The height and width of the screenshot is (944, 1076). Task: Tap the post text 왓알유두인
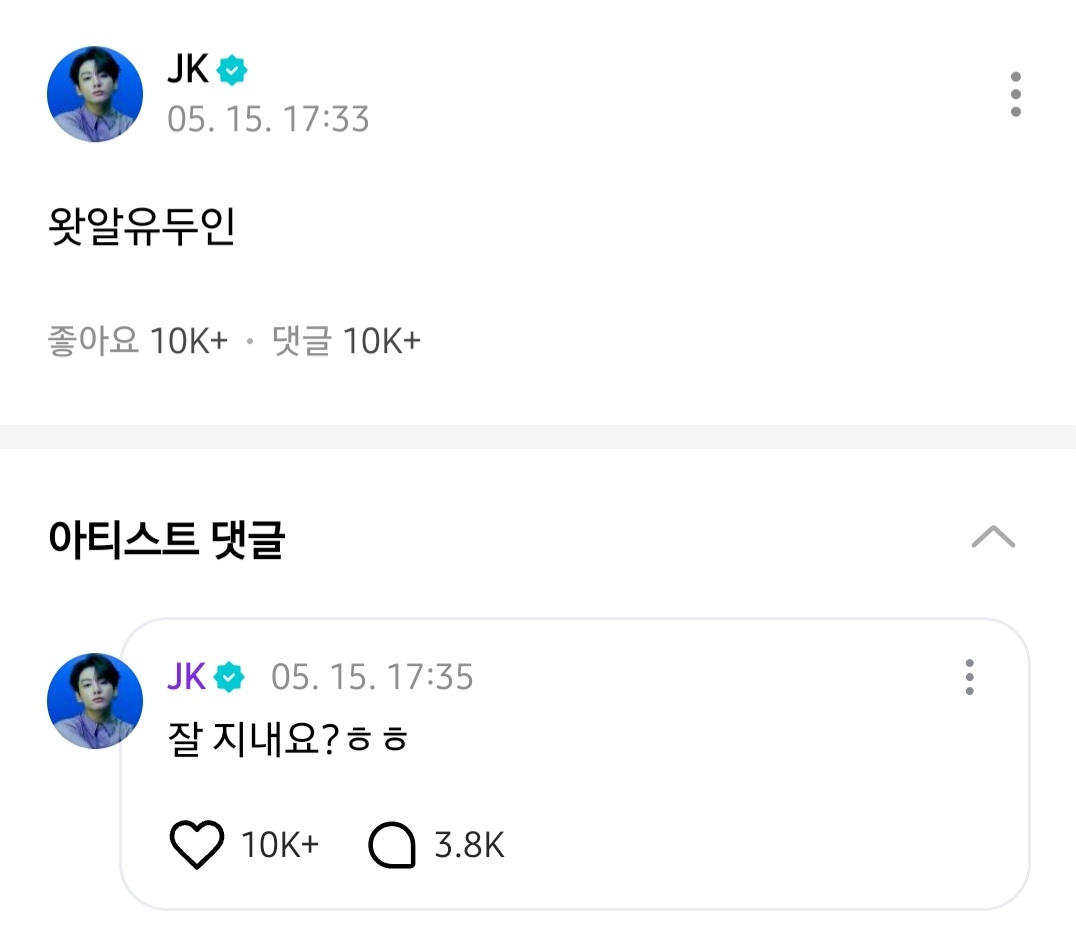142,227
